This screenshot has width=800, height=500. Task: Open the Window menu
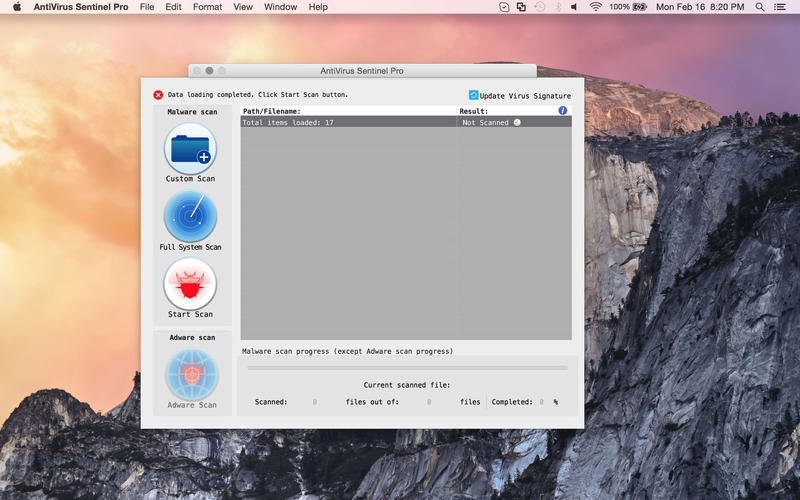[280, 7]
